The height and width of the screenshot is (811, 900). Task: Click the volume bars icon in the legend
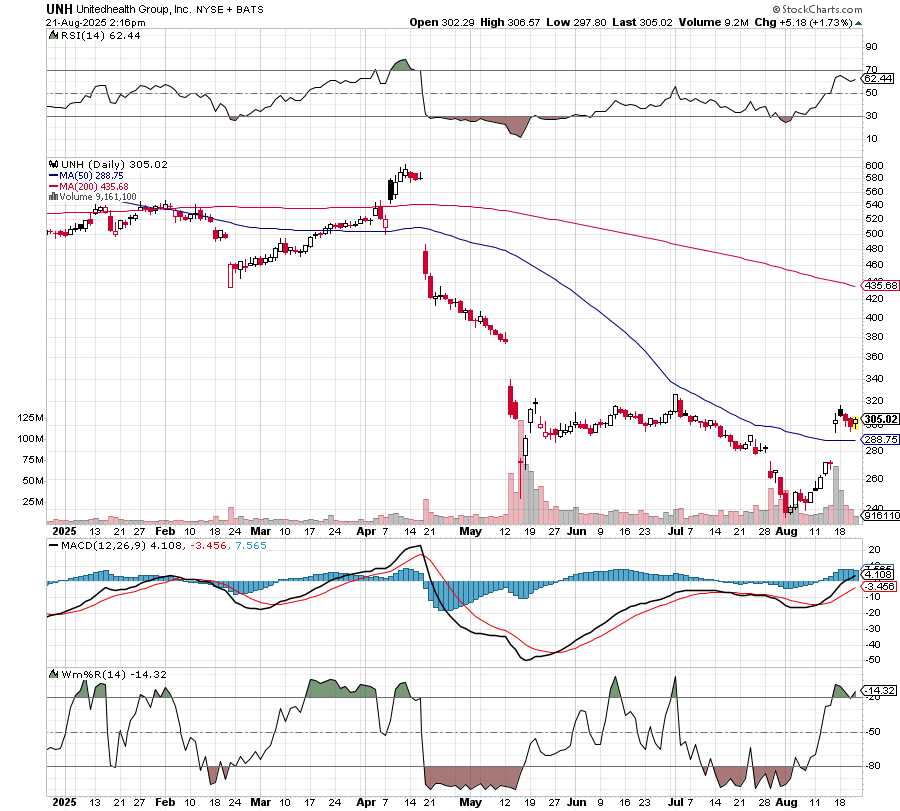[53, 197]
